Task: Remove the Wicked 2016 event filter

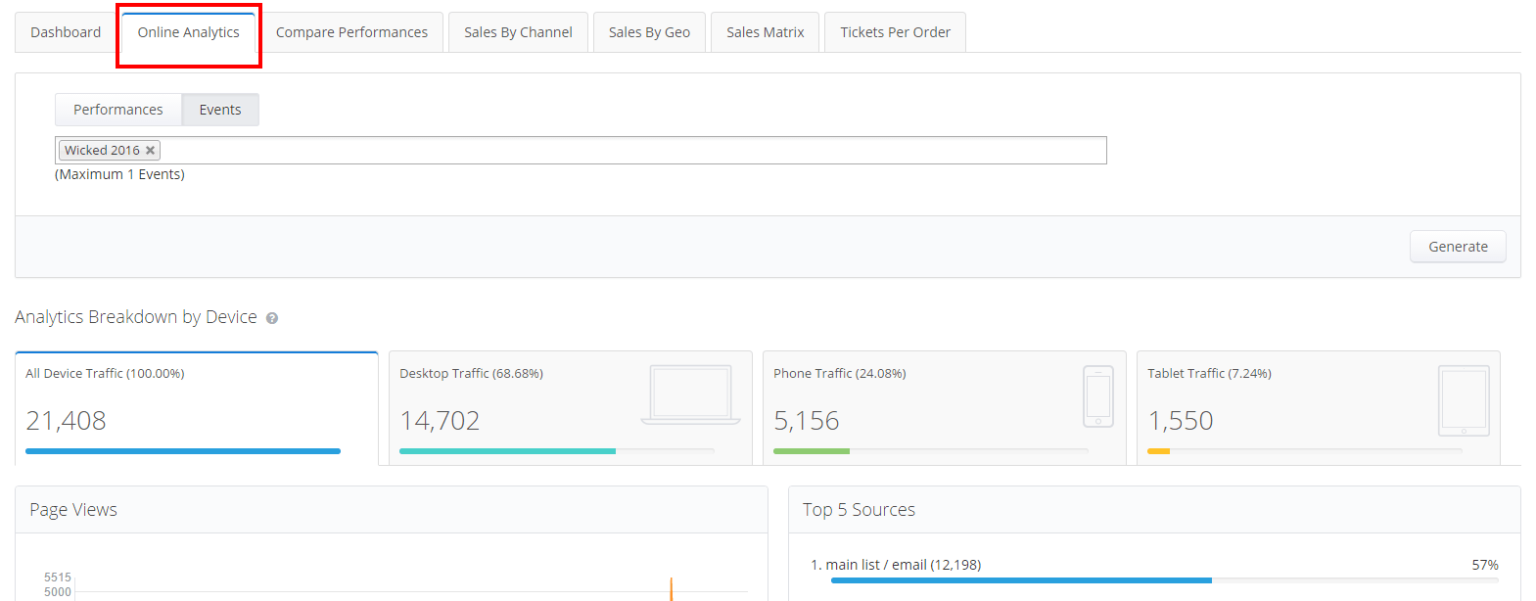Action: tap(150, 150)
